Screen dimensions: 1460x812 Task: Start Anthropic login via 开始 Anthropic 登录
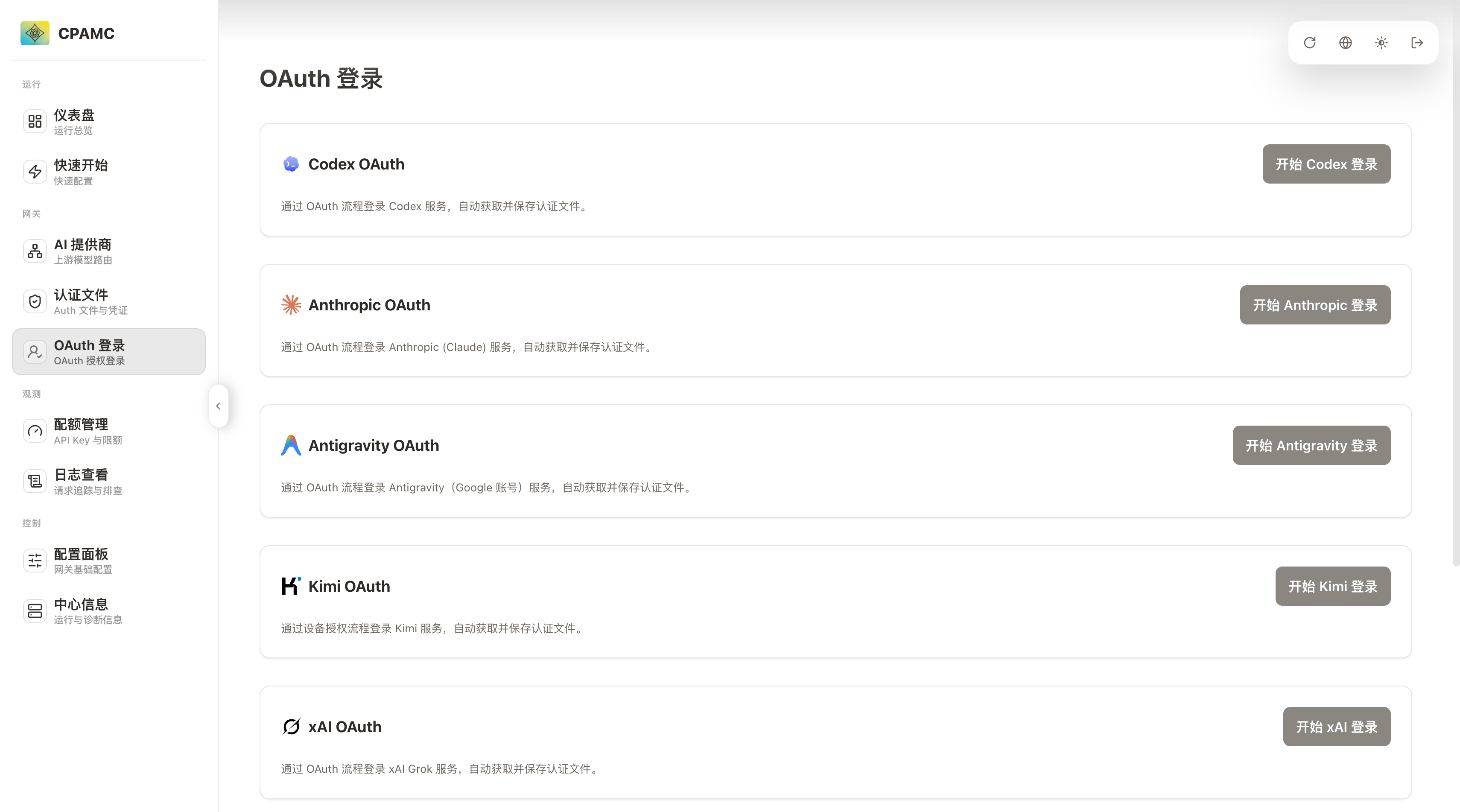pyautogui.click(x=1315, y=305)
